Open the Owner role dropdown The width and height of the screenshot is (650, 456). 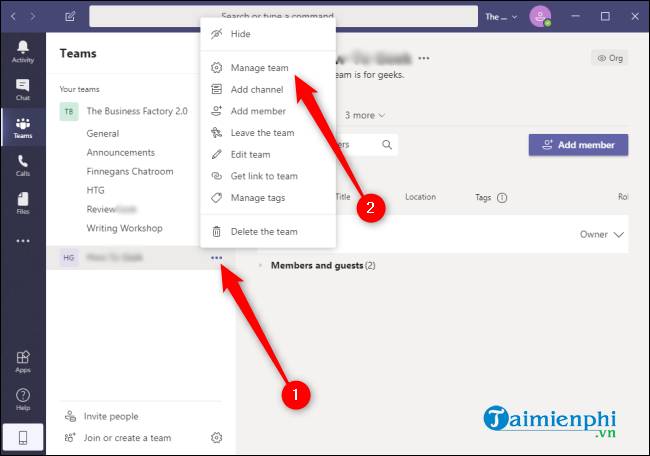(x=601, y=235)
